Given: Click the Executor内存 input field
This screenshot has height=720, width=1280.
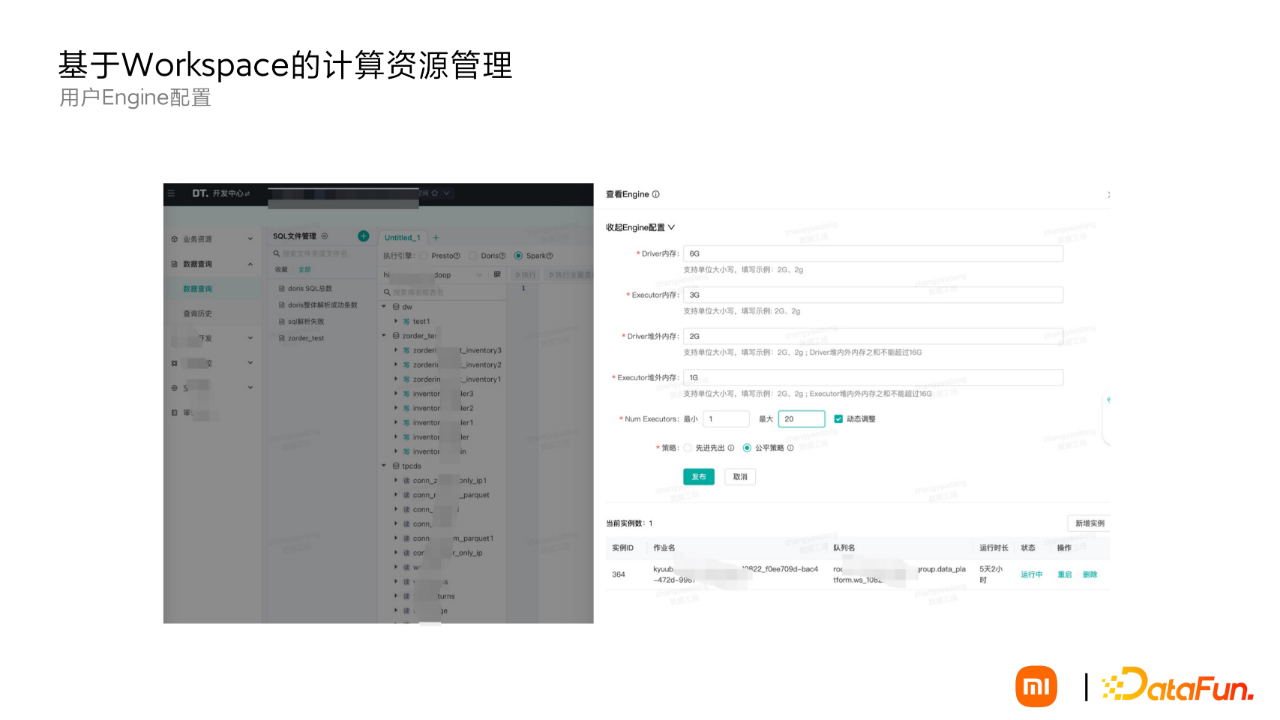Looking at the screenshot, I should point(873,295).
